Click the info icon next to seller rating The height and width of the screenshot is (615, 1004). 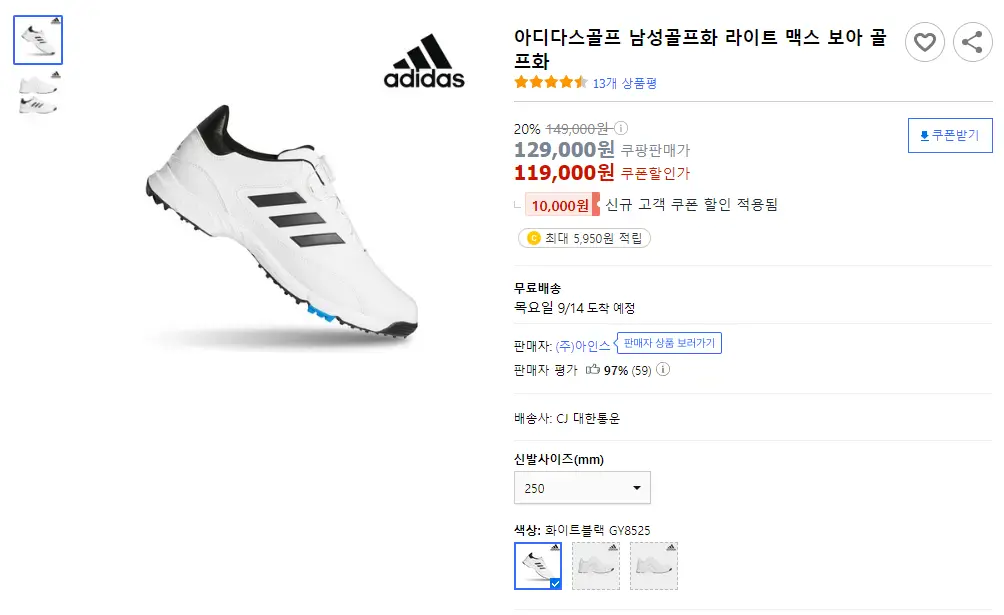click(x=663, y=370)
